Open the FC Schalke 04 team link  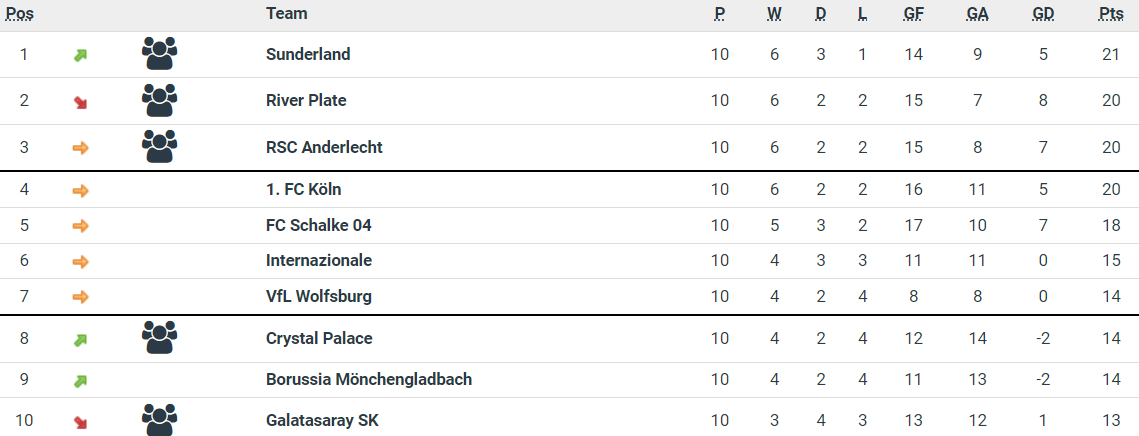pos(319,225)
